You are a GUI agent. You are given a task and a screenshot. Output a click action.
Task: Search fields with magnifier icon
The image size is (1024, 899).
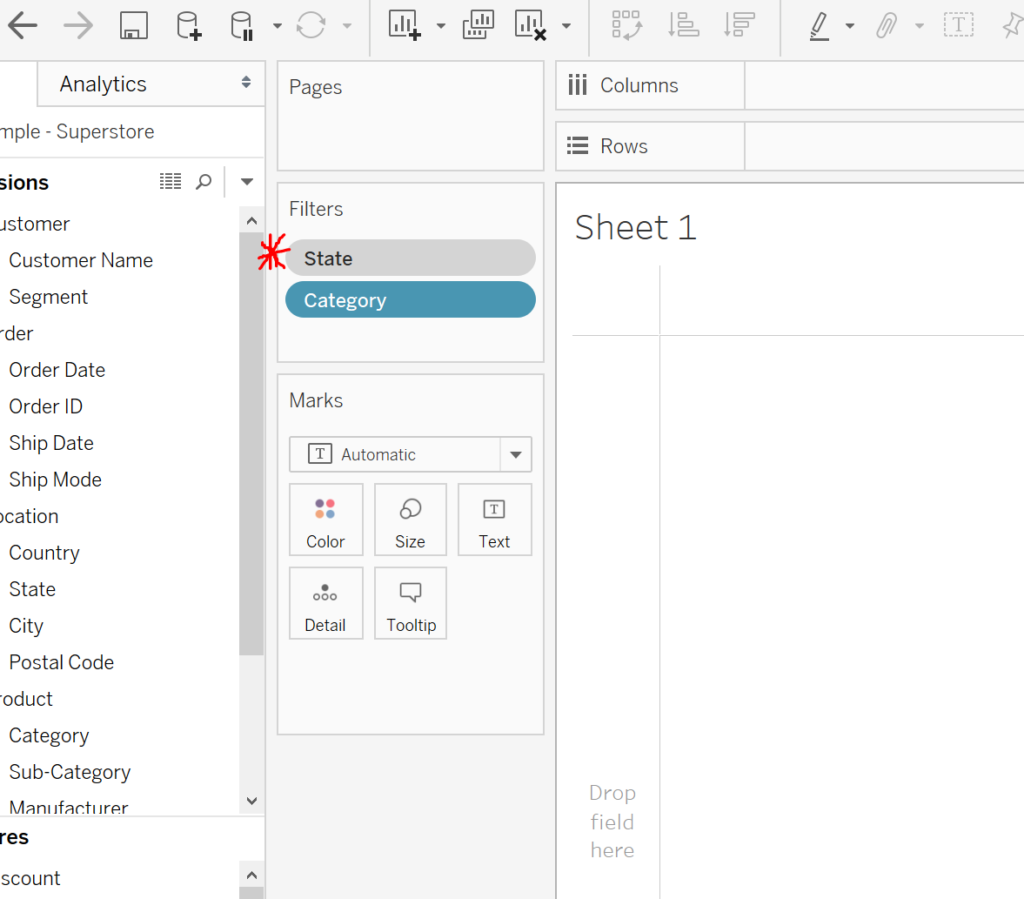coord(203,182)
